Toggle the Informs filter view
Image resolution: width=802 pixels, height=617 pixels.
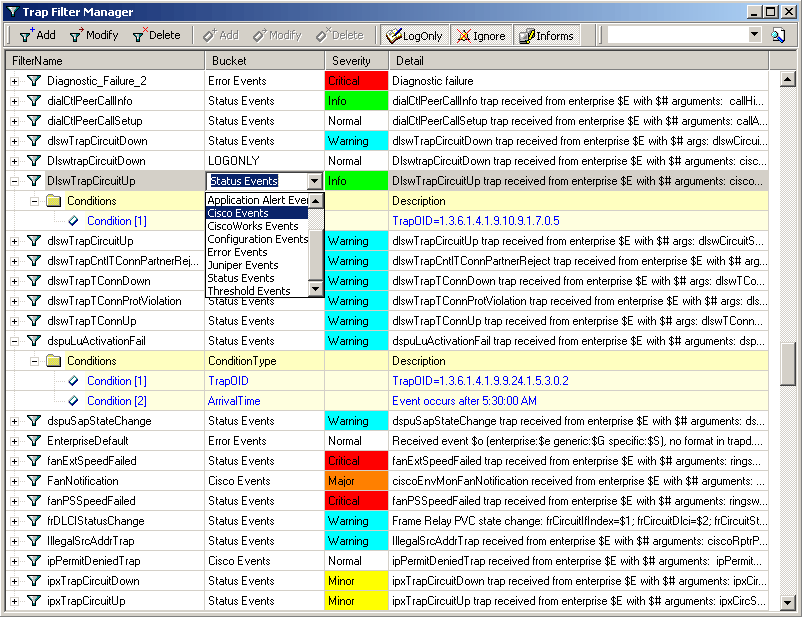[546, 35]
